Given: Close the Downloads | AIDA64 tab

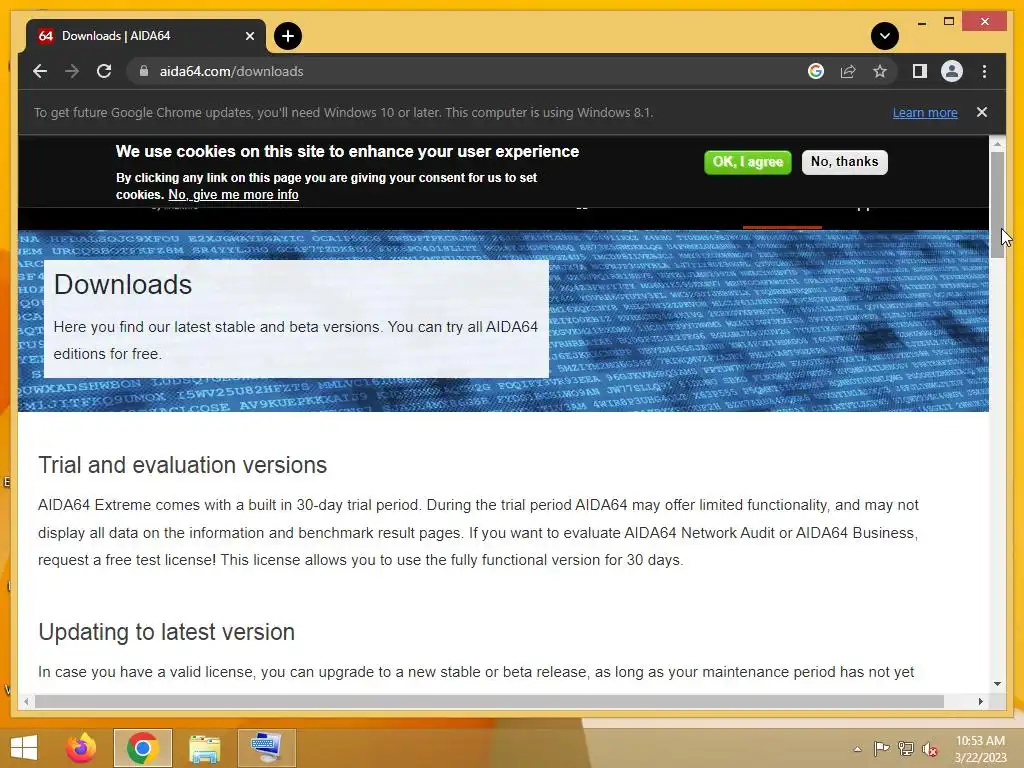Looking at the screenshot, I should click(x=249, y=36).
